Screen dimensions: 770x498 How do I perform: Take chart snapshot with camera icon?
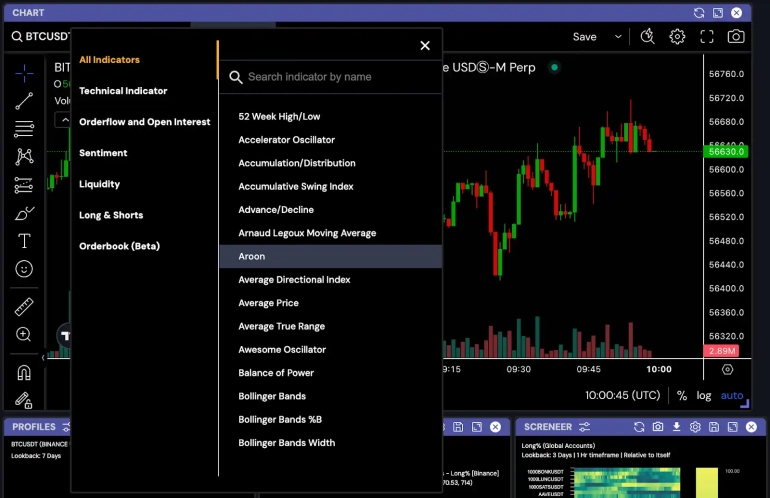[x=736, y=36]
